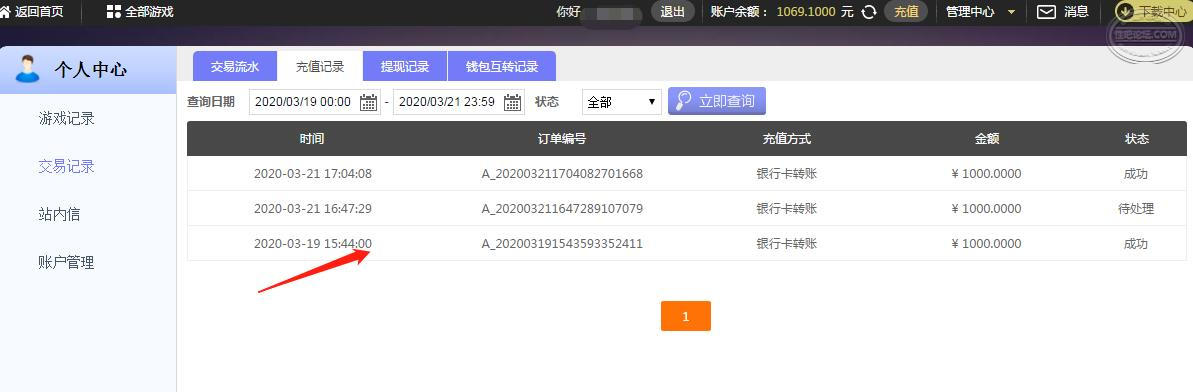Screen dimensions: 1193x392
Task: Click 银行卡转账 in the 16:47:29 row
Action: pyautogui.click(x=787, y=209)
